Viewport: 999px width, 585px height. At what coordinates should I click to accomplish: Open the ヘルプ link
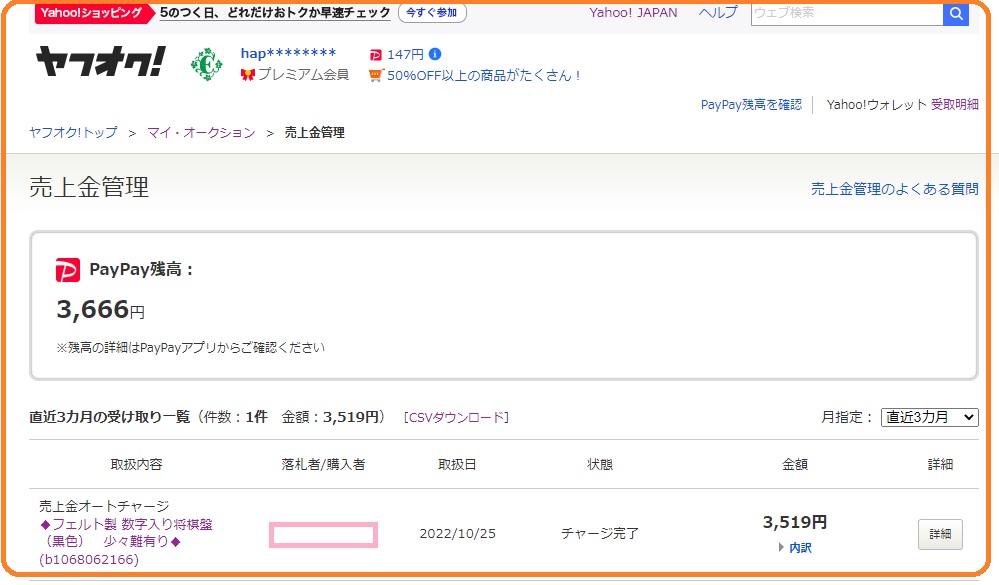(718, 13)
